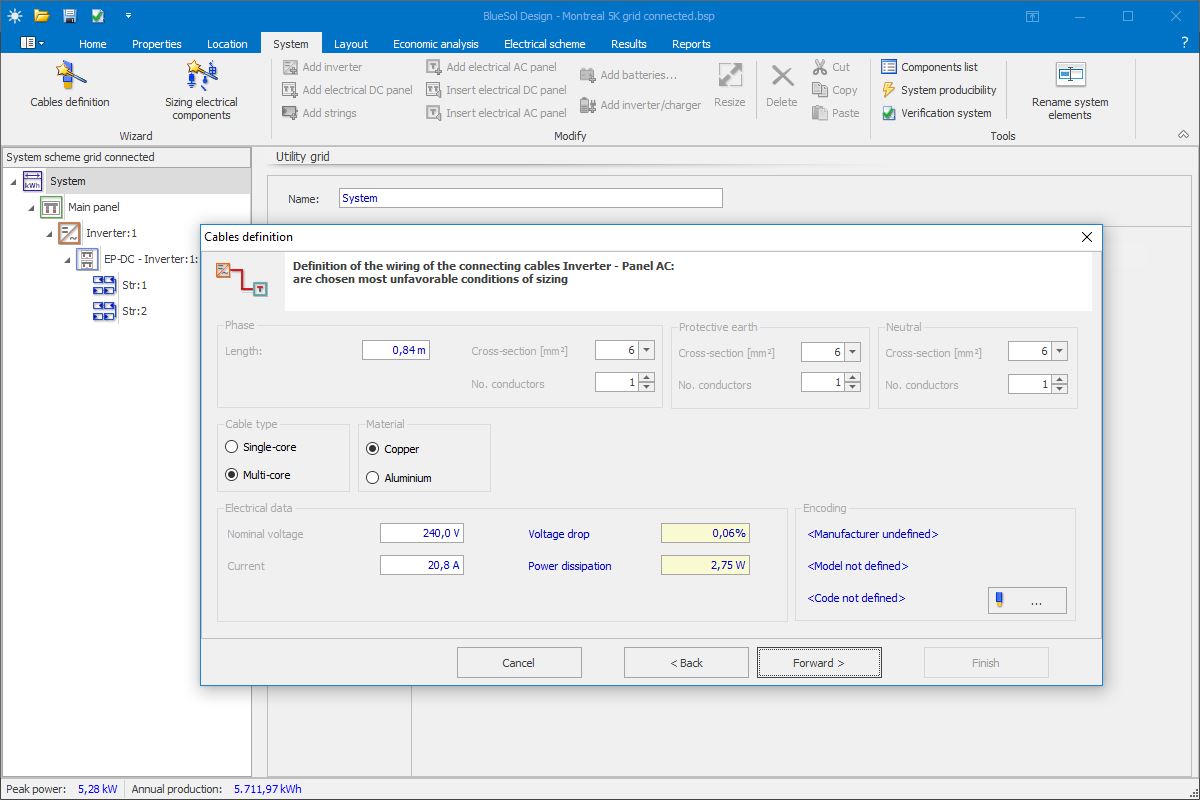Click the open folder icon in title bar
The image size is (1200, 800).
coord(41,16)
